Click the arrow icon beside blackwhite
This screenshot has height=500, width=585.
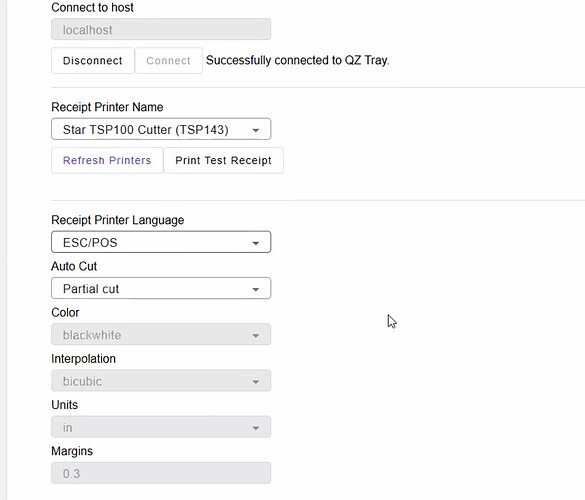[256, 336]
